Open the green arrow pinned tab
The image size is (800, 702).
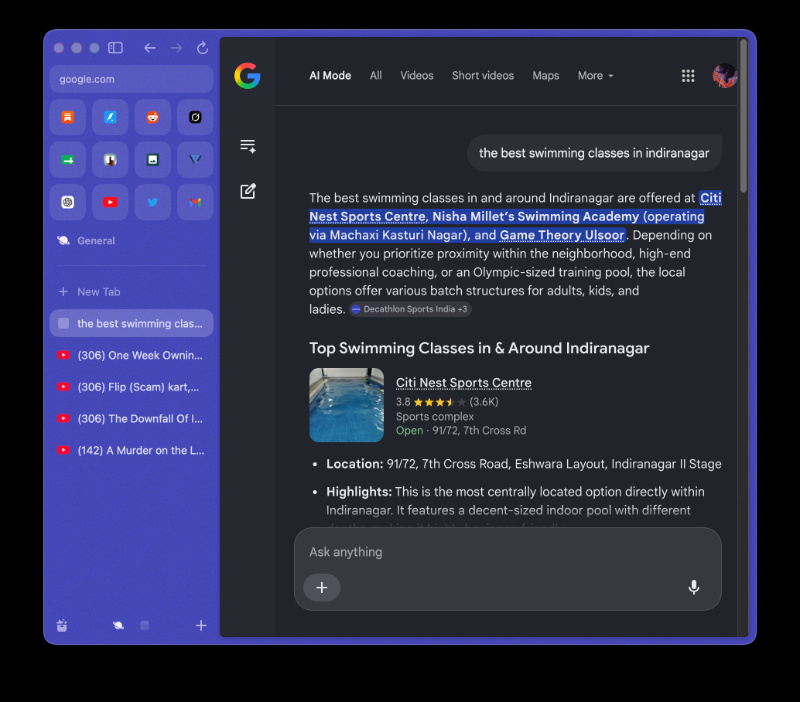pos(68,160)
